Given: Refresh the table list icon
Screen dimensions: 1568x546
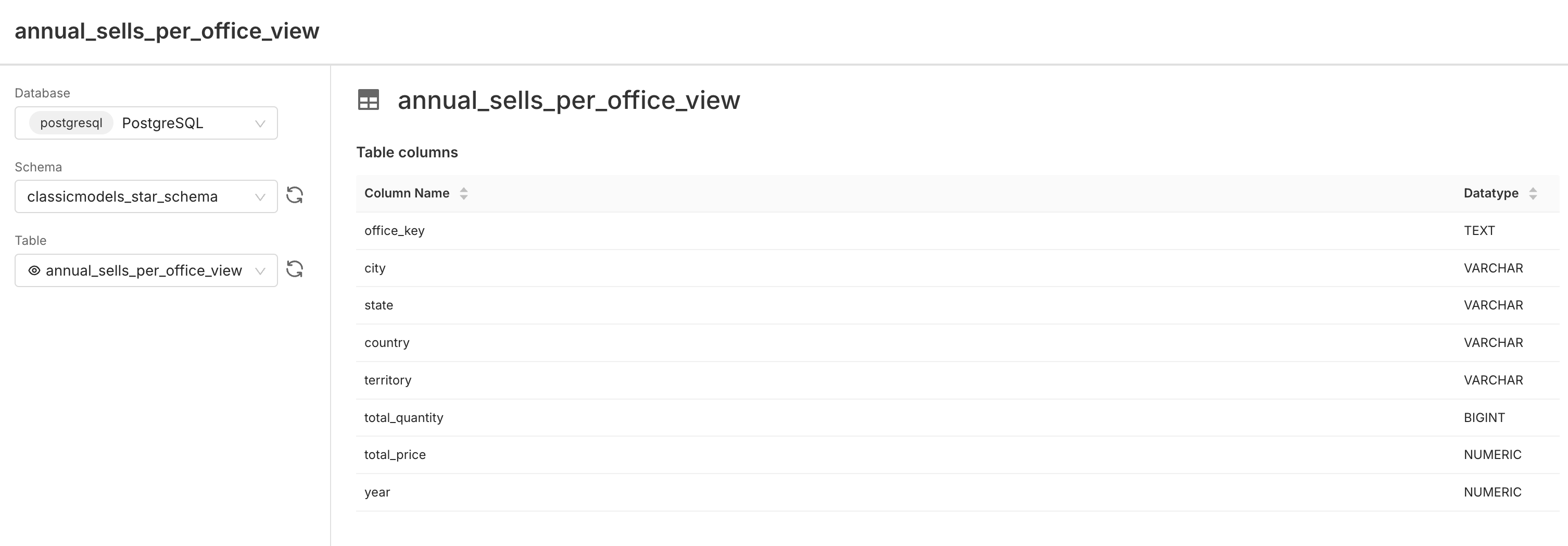Looking at the screenshot, I should click(x=295, y=269).
